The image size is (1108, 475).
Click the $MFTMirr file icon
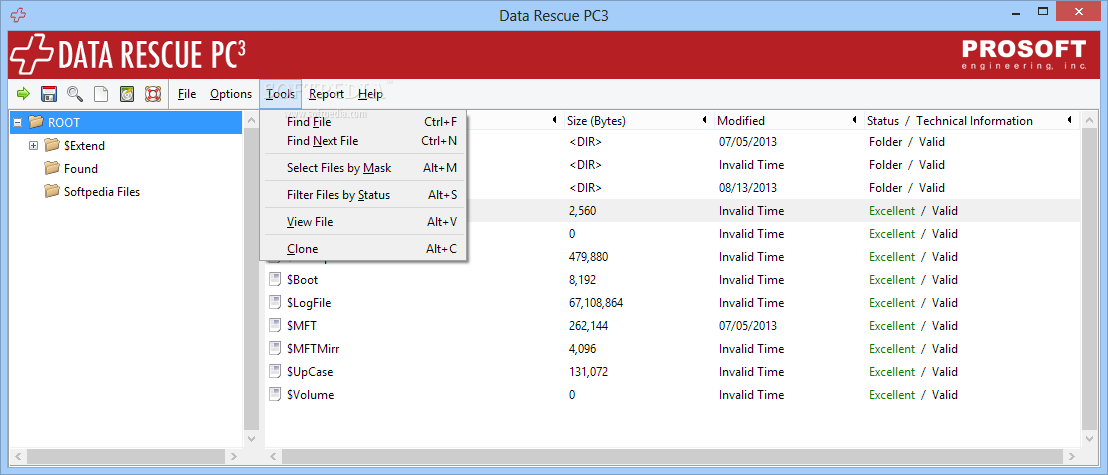(x=275, y=348)
